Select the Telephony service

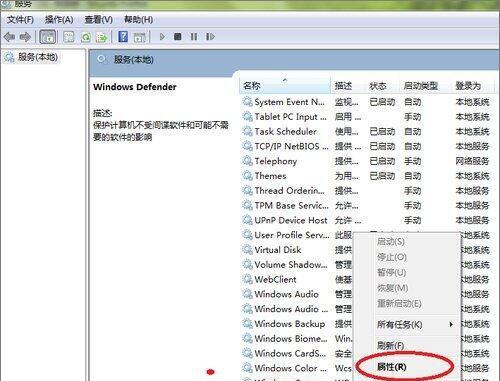click(x=367, y=161)
